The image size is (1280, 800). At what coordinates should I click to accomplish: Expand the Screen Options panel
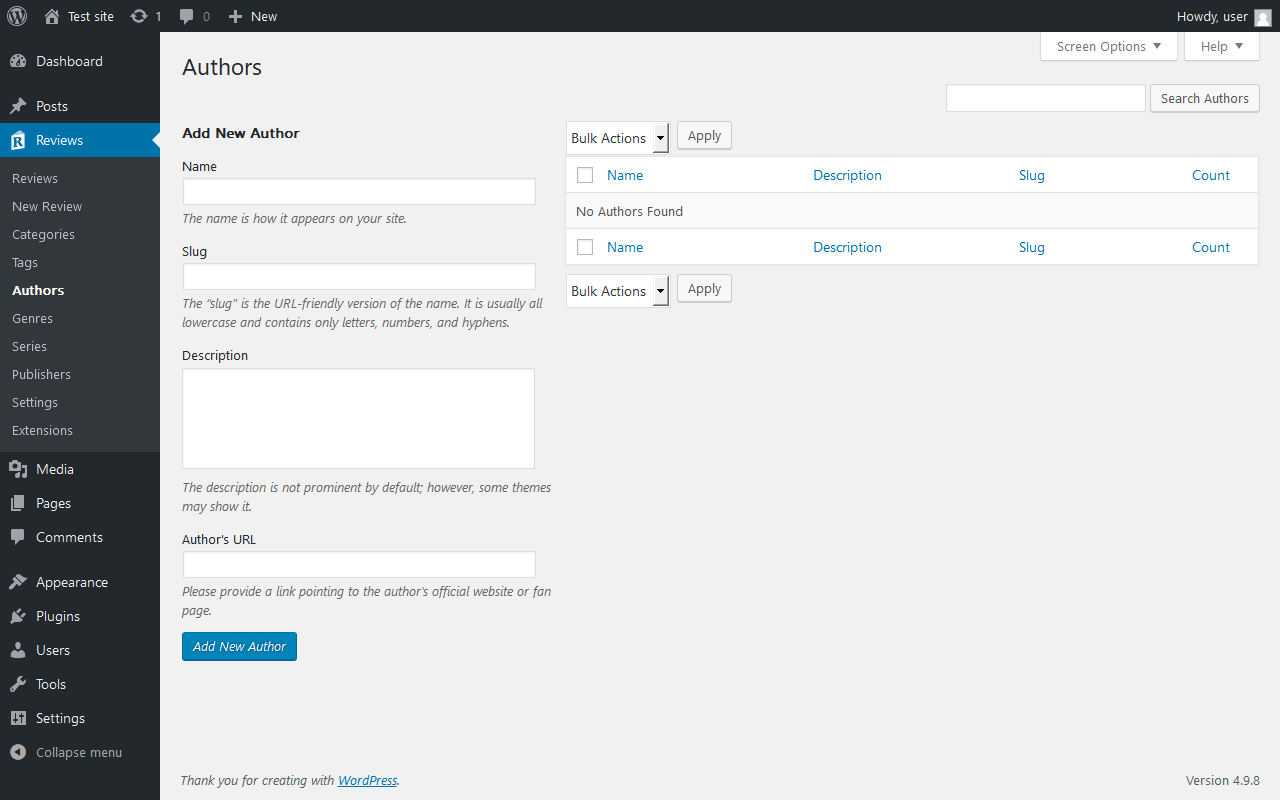[x=1109, y=46]
